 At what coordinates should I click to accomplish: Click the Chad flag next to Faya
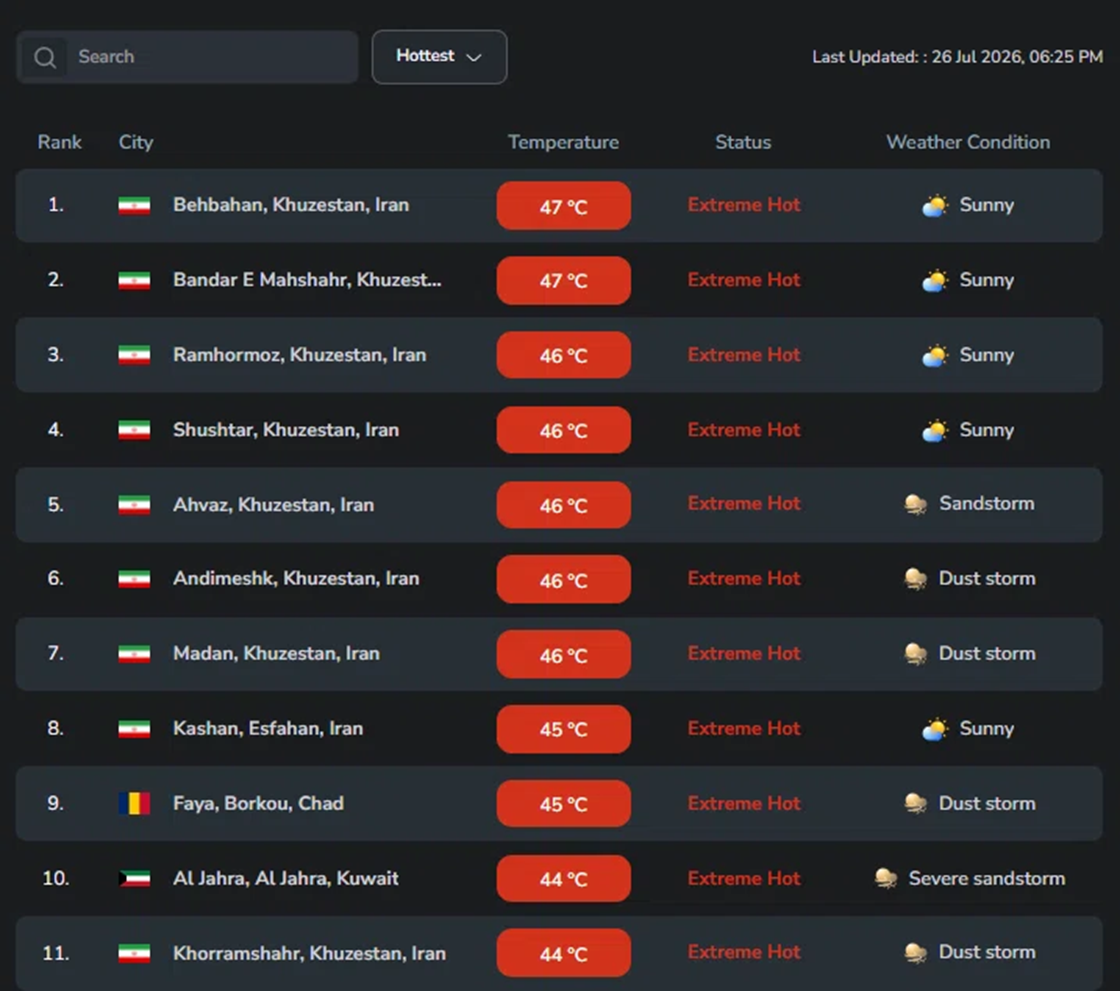coord(134,803)
